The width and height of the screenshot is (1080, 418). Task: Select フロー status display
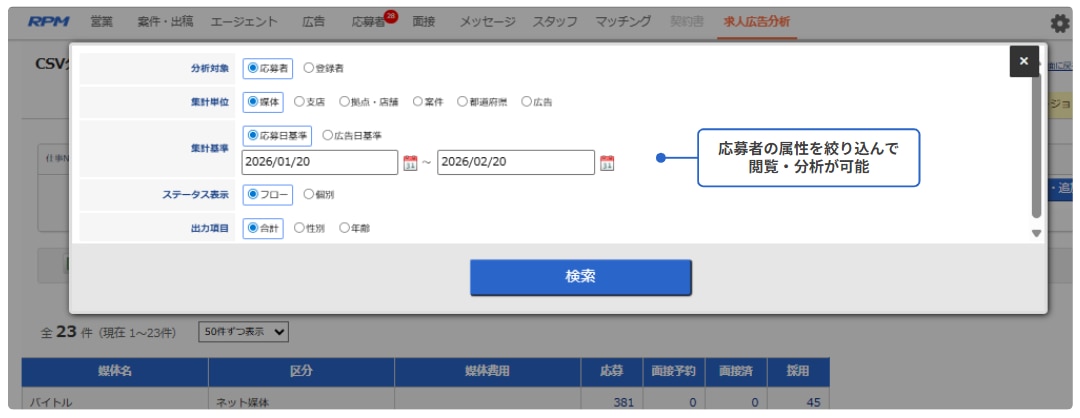click(268, 195)
